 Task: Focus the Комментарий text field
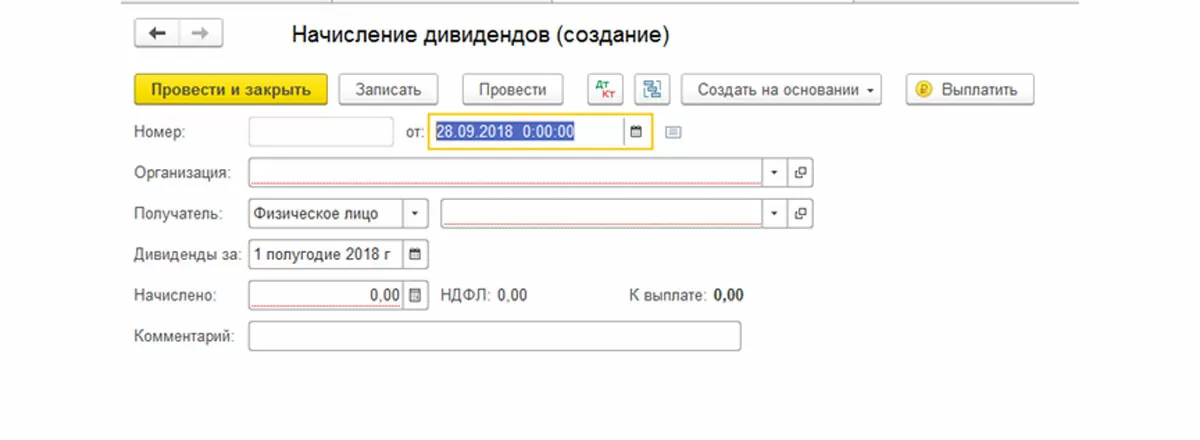[x=495, y=336]
